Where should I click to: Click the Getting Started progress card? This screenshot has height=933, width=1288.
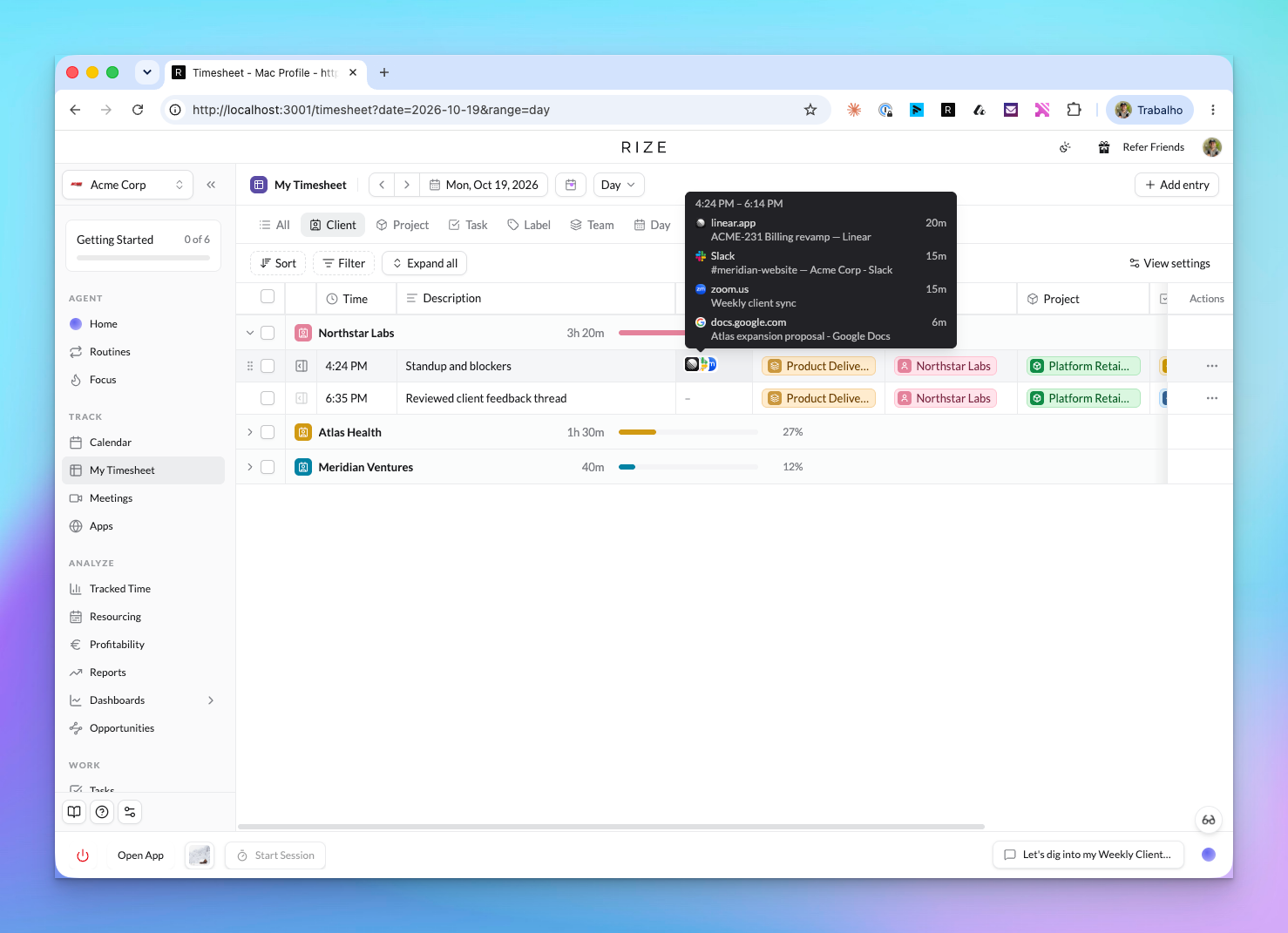143,246
